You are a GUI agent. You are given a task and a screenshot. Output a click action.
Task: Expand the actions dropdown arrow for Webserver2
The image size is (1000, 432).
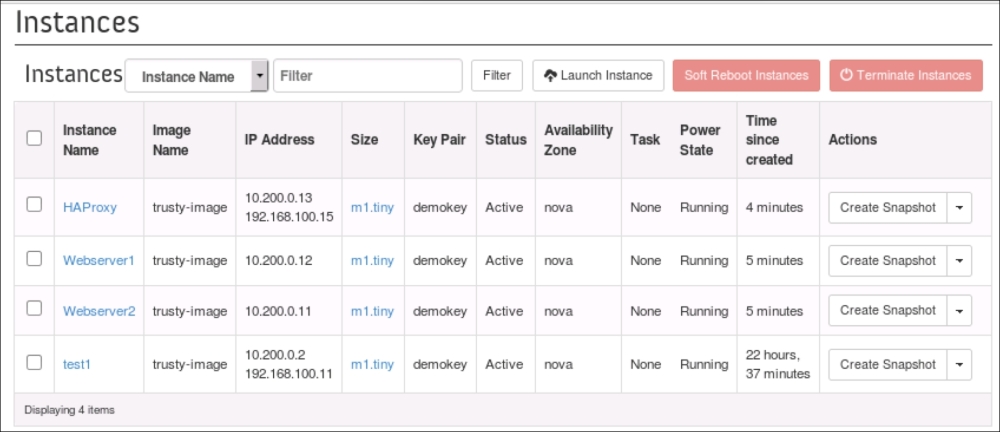[959, 310]
